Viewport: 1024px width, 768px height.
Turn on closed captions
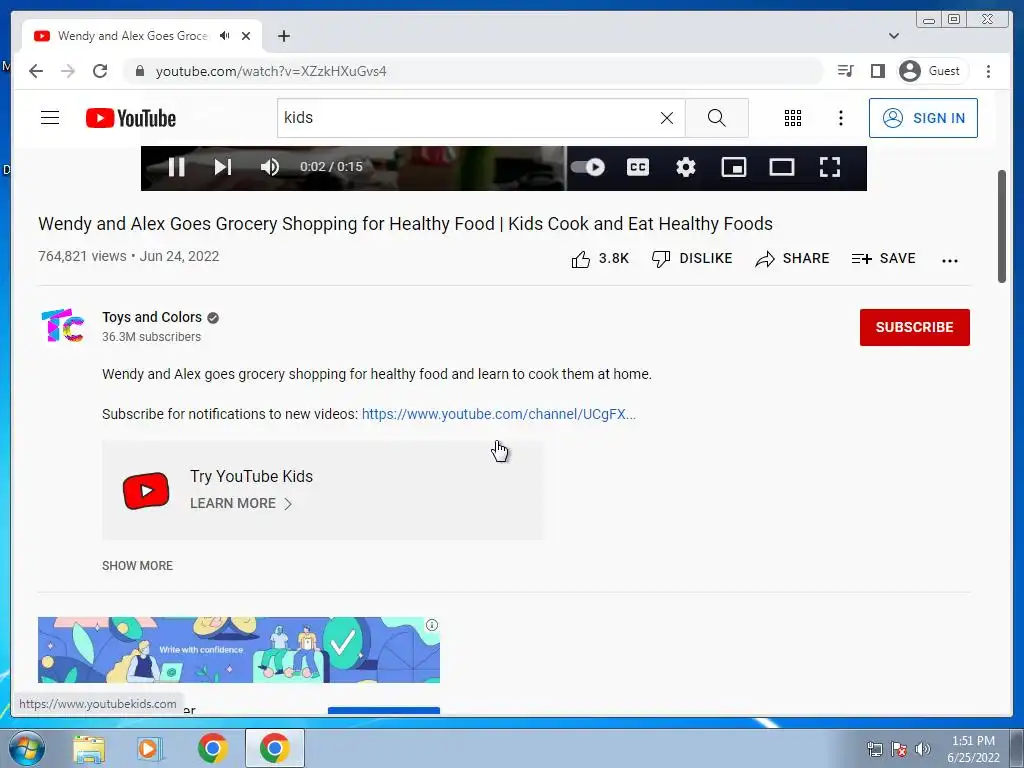[637, 167]
